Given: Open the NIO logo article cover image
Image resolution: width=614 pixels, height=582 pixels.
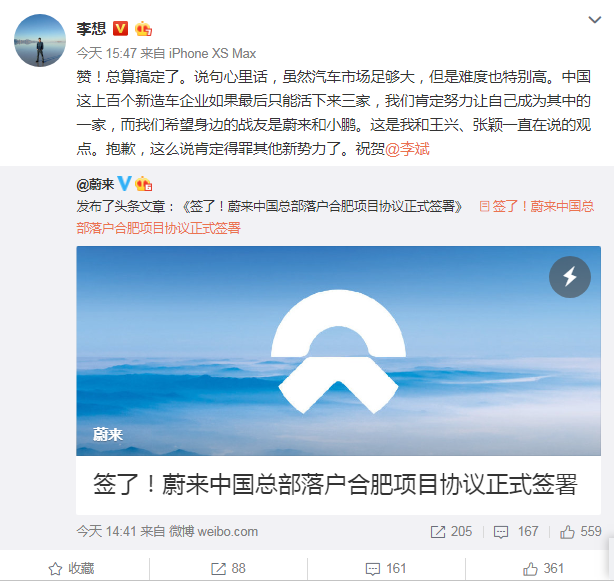Looking at the screenshot, I should [x=338, y=351].
